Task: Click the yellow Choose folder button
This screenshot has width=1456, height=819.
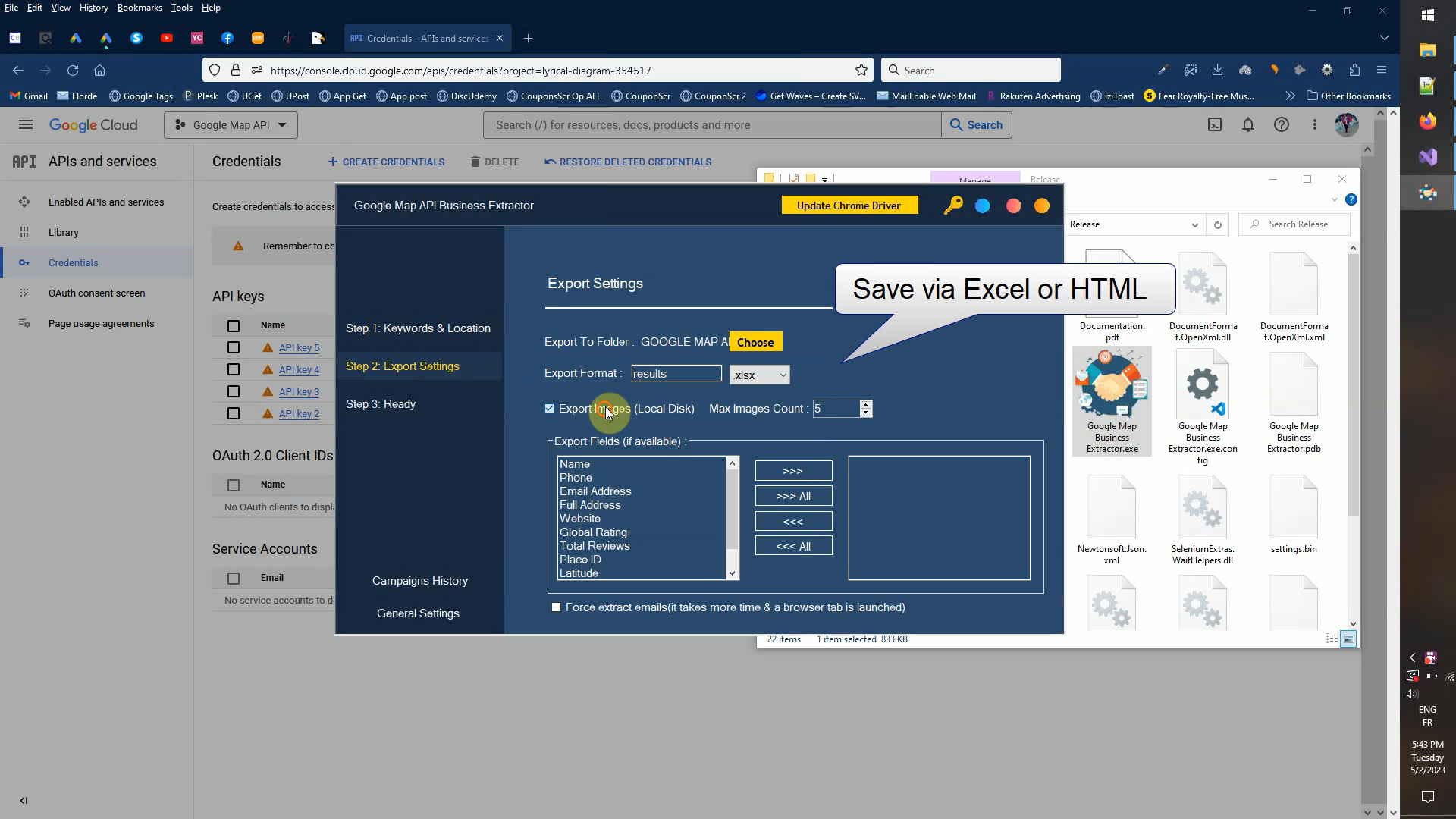Action: [755, 343]
